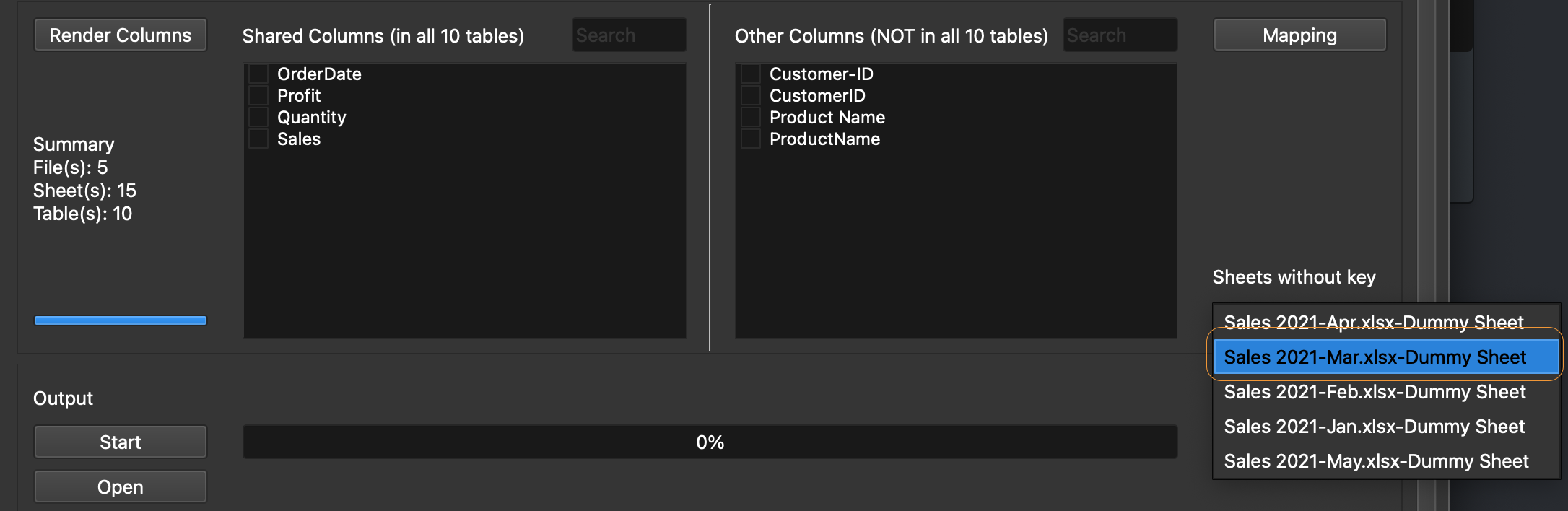Focus the Other Columns search field
The height and width of the screenshot is (511, 1568).
click(x=1120, y=35)
